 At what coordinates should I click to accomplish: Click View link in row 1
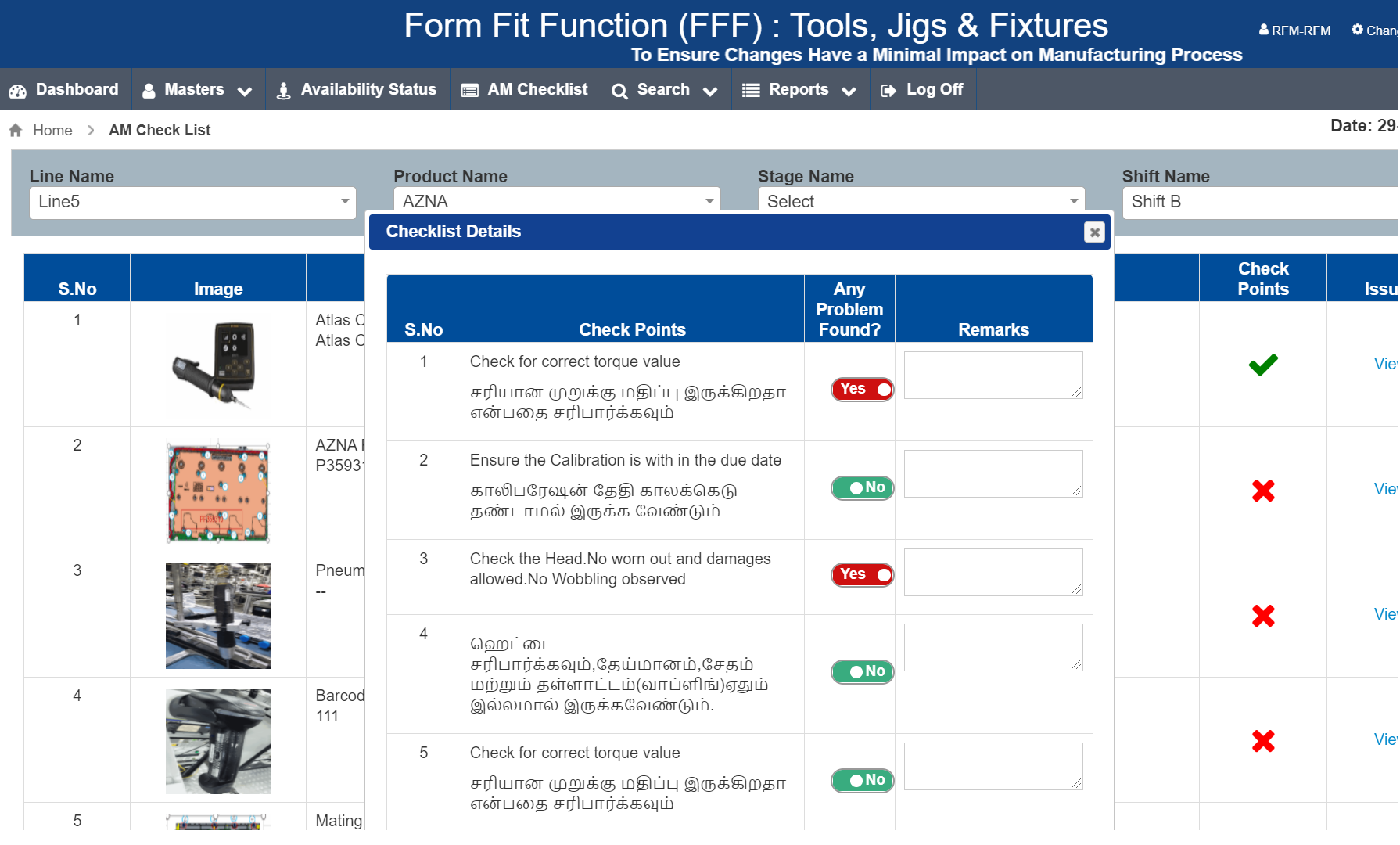coord(1385,364)
